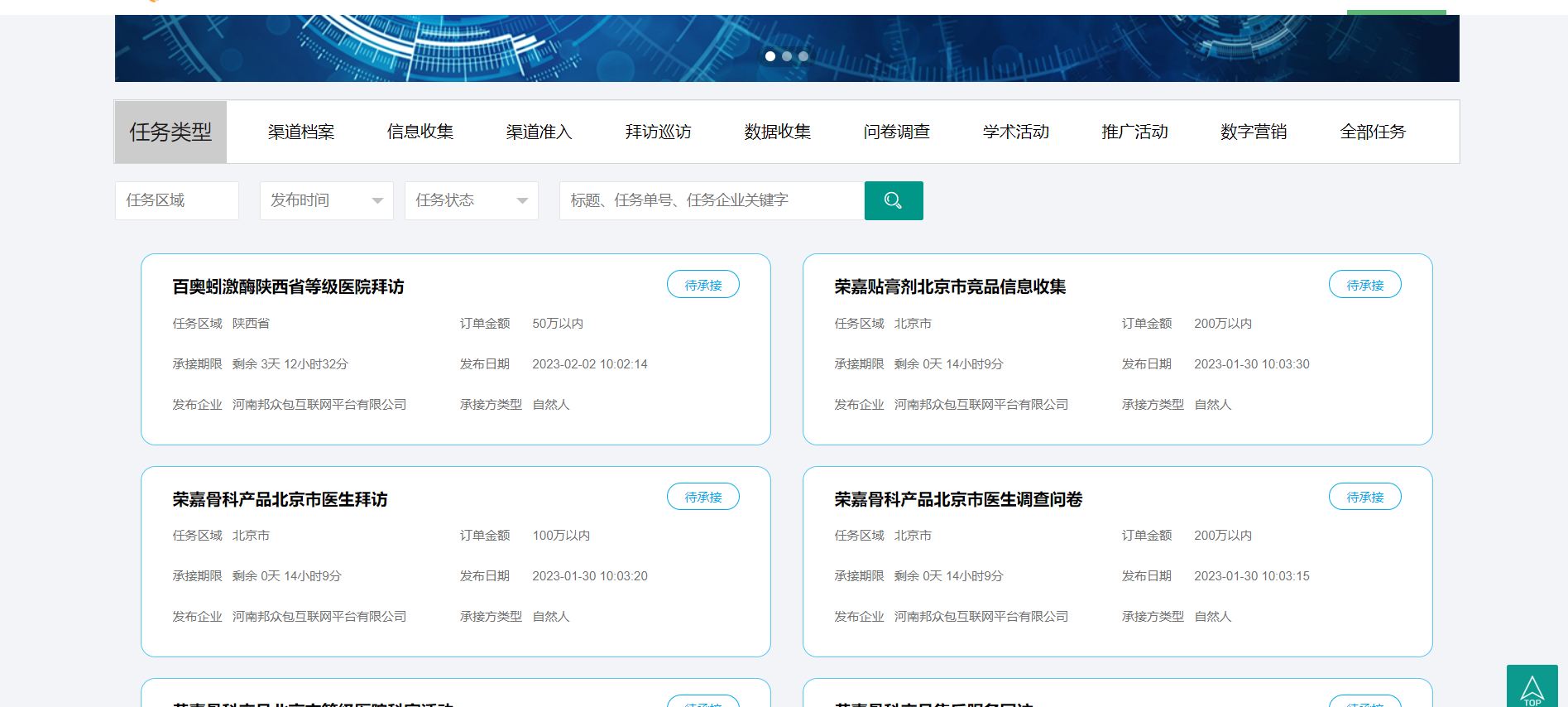The width and height of the screenshot is (1568, 707).
Task: Click the 50万以内 order amount
Action: (x=558, y=324)
